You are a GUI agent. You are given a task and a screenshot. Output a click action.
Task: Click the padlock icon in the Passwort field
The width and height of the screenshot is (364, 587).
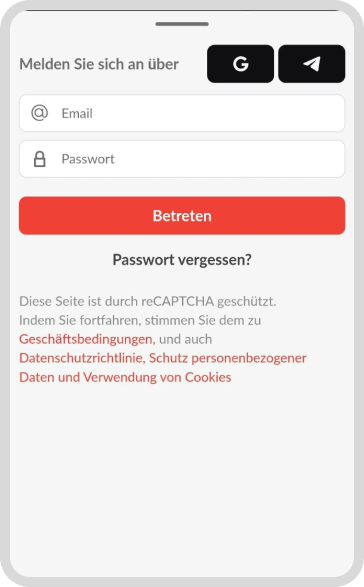tap(39, 159)
